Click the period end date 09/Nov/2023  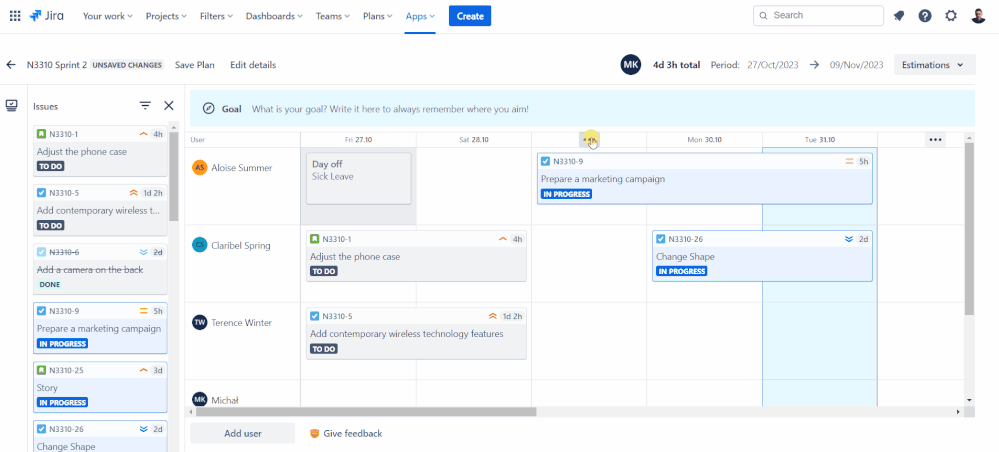[857, 65]
